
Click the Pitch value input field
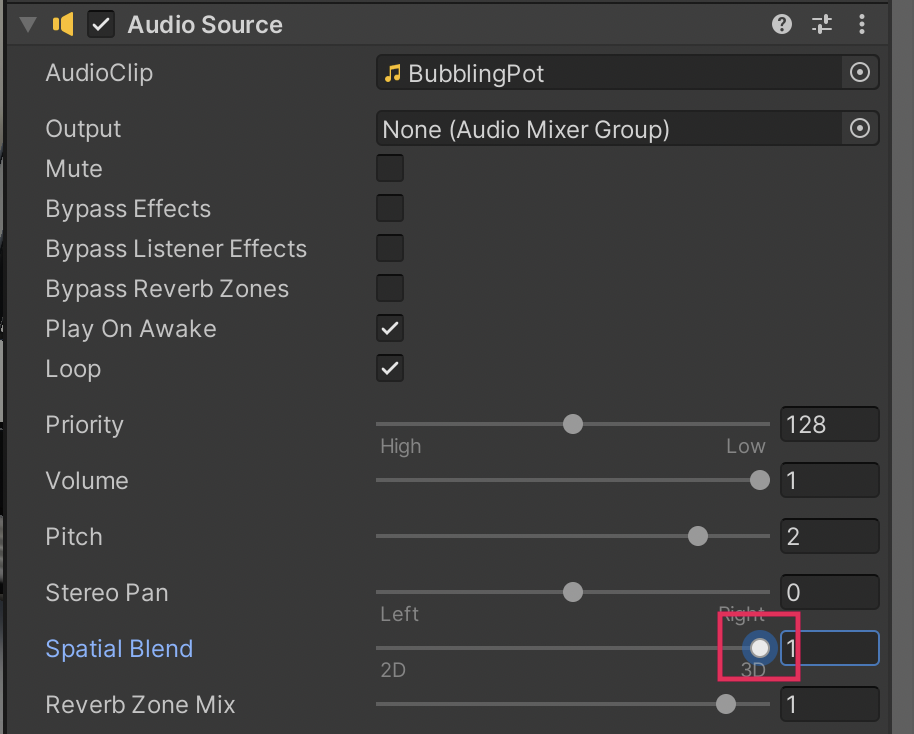click(x=829, y=536)
